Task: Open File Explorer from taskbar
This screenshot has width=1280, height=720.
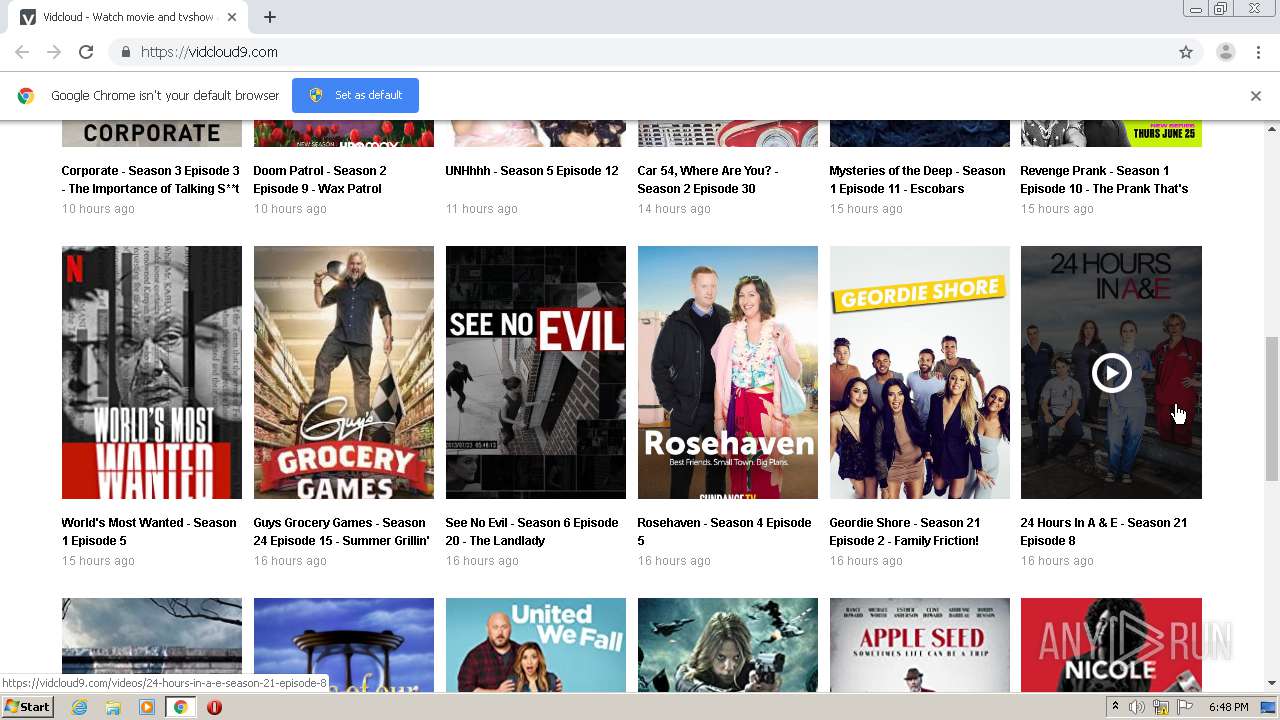Action: point(113,707)
